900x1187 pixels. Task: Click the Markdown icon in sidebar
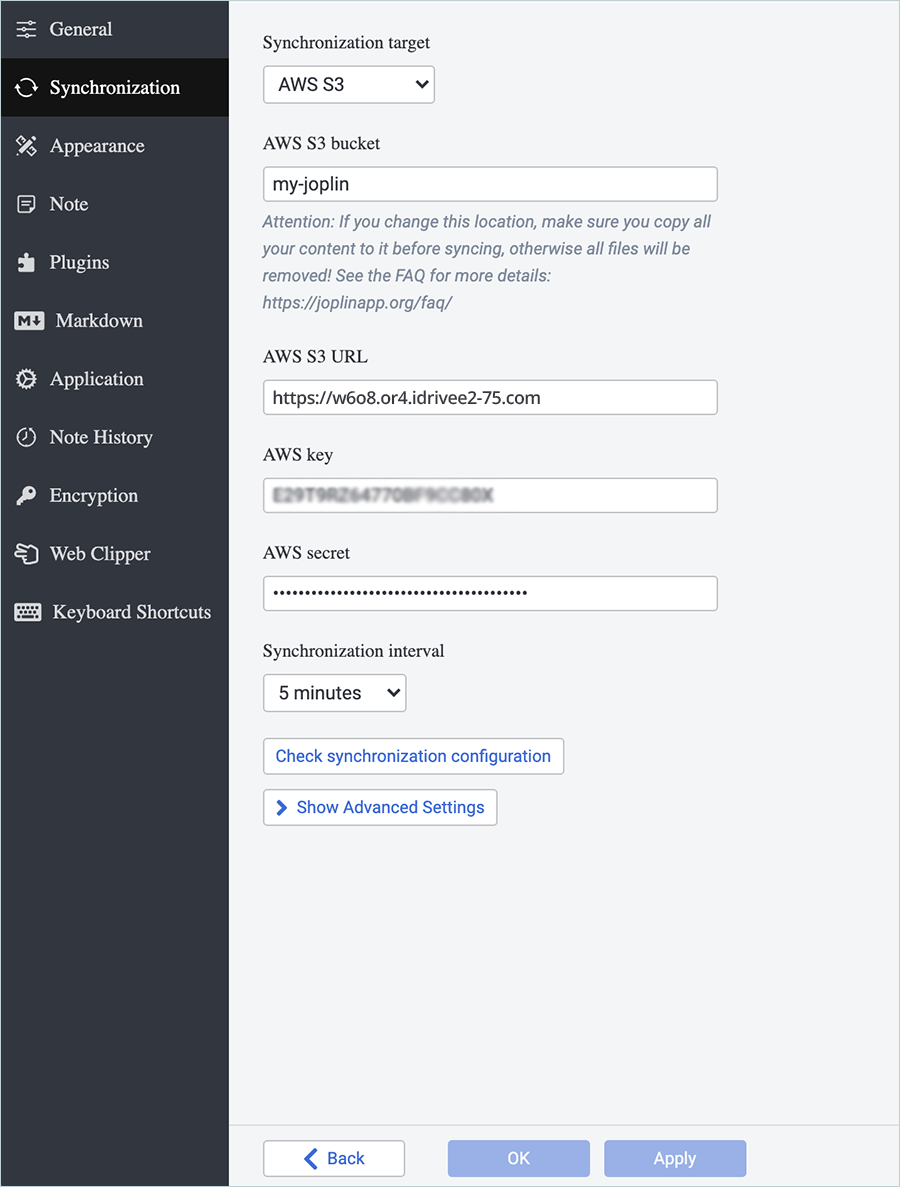[29, 321]
